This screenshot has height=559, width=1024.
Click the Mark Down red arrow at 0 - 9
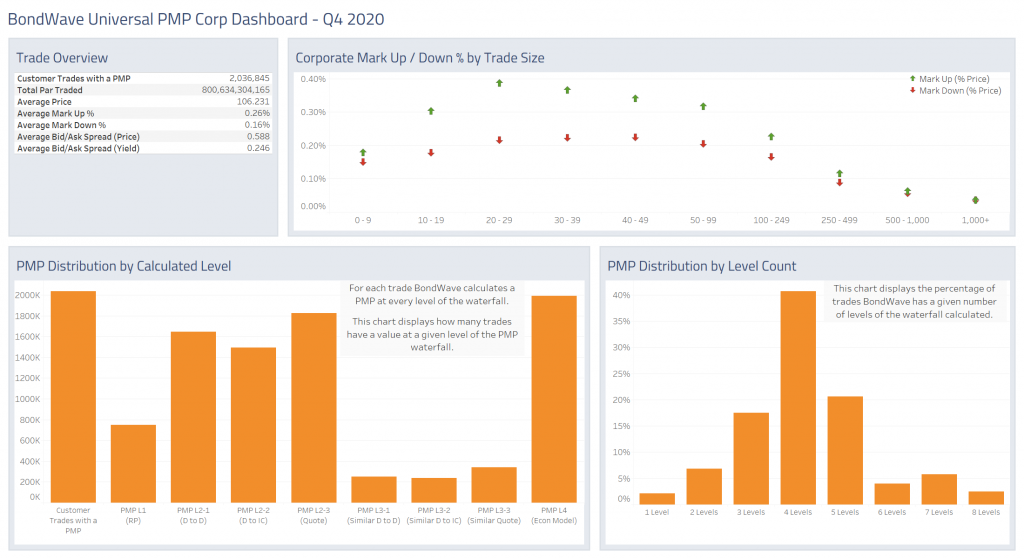tap(363, 162)
